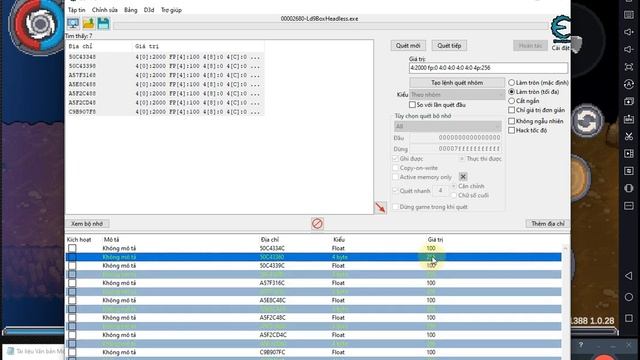Open the 'Chỉnh sửa' menu

pyautogui.click(x=105, y=10)
